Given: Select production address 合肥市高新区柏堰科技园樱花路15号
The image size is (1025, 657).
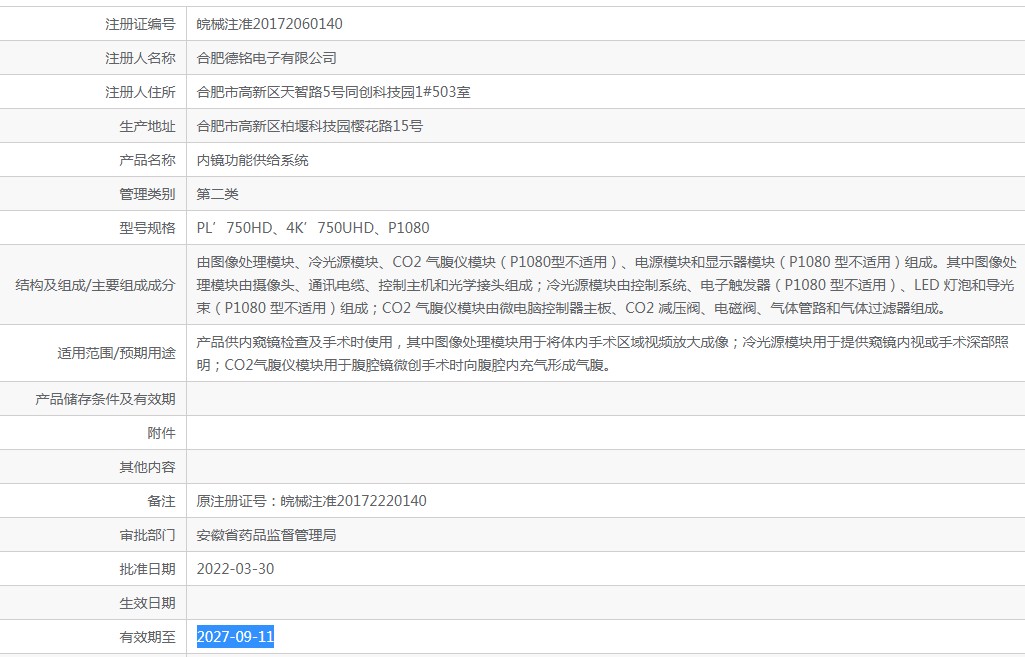Looking at the screenshot, I should point(310,126).
